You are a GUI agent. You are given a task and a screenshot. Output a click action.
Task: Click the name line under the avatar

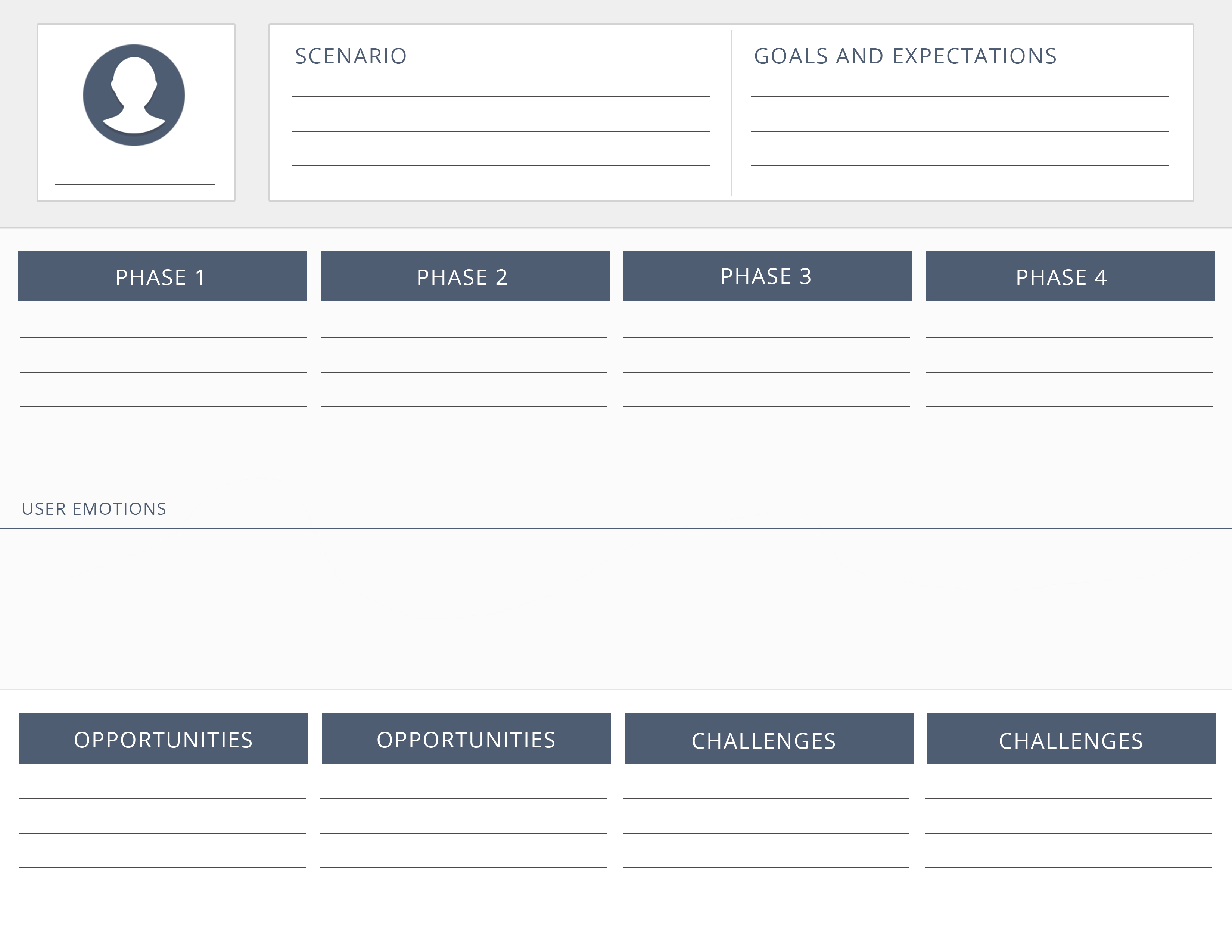[x=134, y=183]
